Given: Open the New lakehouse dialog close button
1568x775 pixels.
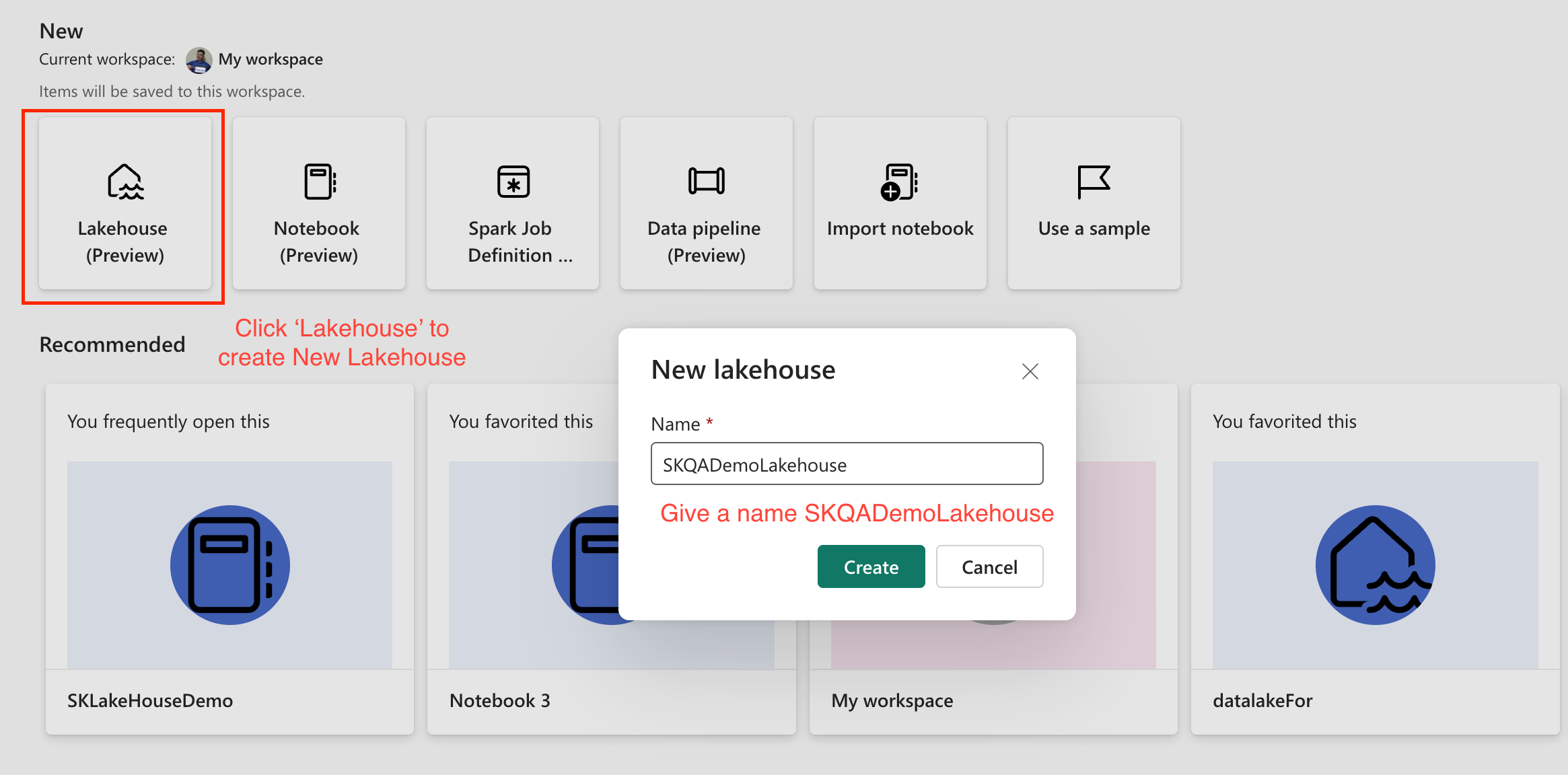Looking at the screenshot, I should [x=1030, y=372].
